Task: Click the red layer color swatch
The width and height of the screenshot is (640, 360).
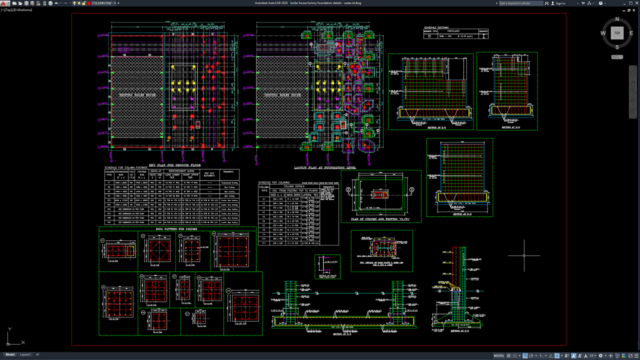Action: [x=89, y=3]
